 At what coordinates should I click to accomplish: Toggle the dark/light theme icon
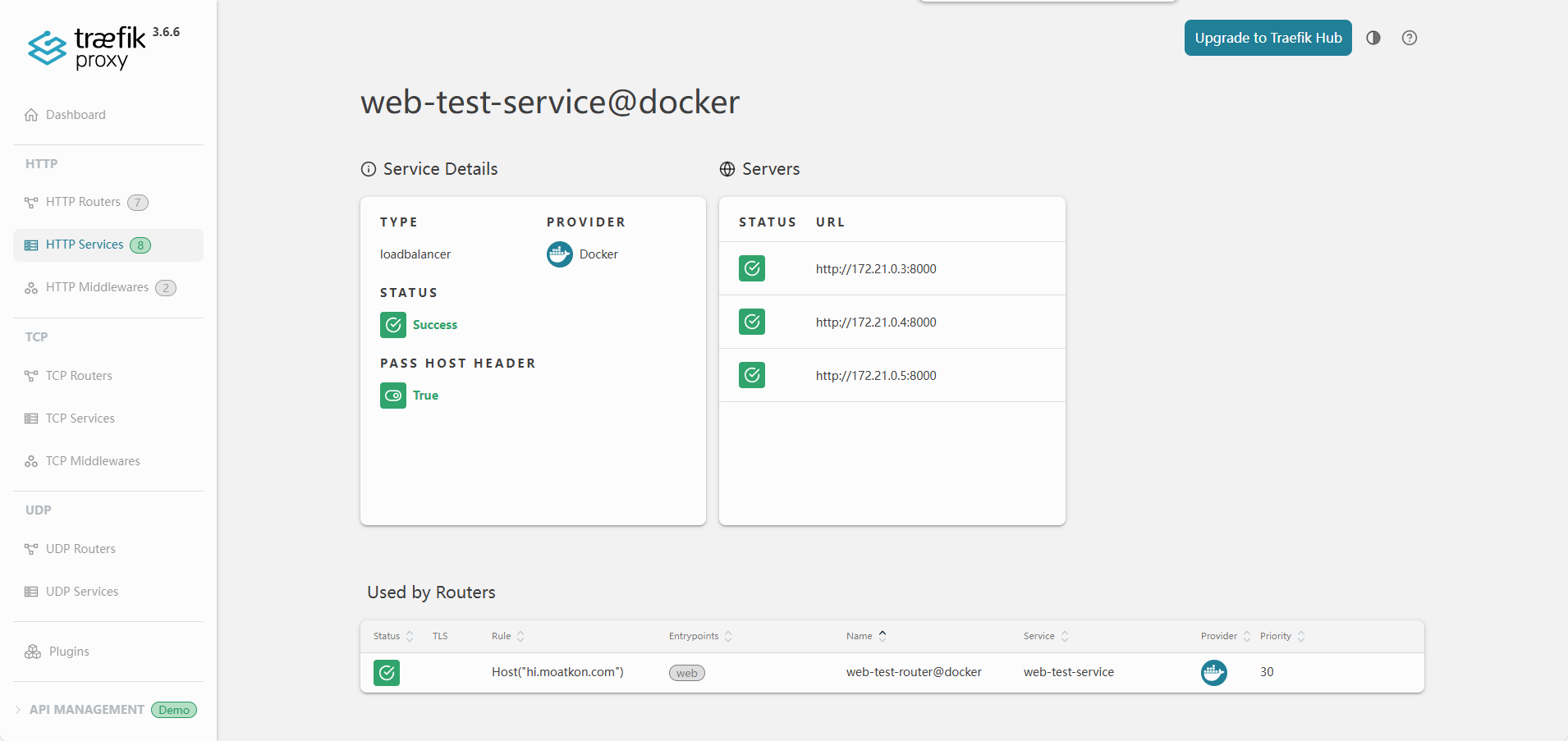[1373, 38]
